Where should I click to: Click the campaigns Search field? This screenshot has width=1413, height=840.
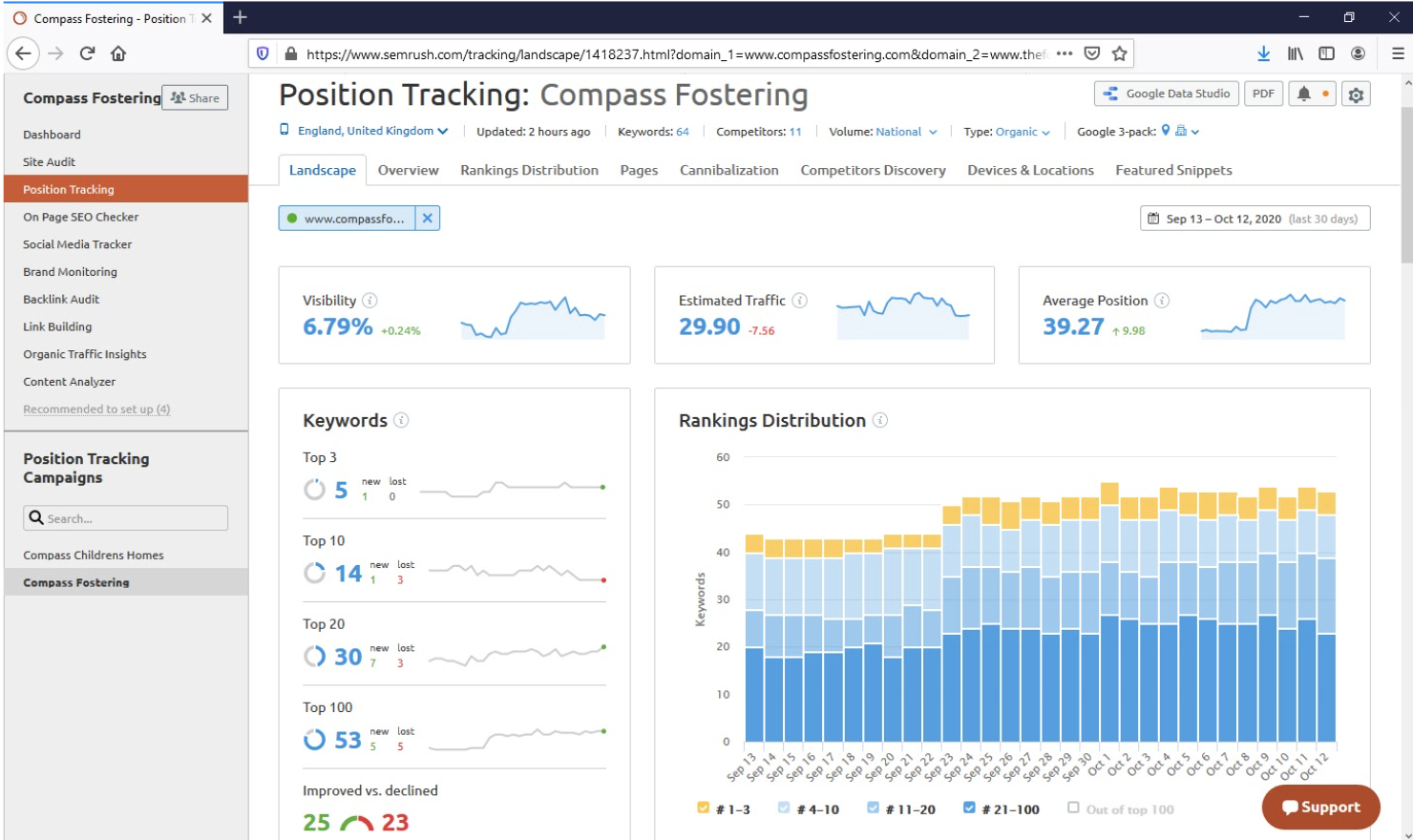(125, 518)
